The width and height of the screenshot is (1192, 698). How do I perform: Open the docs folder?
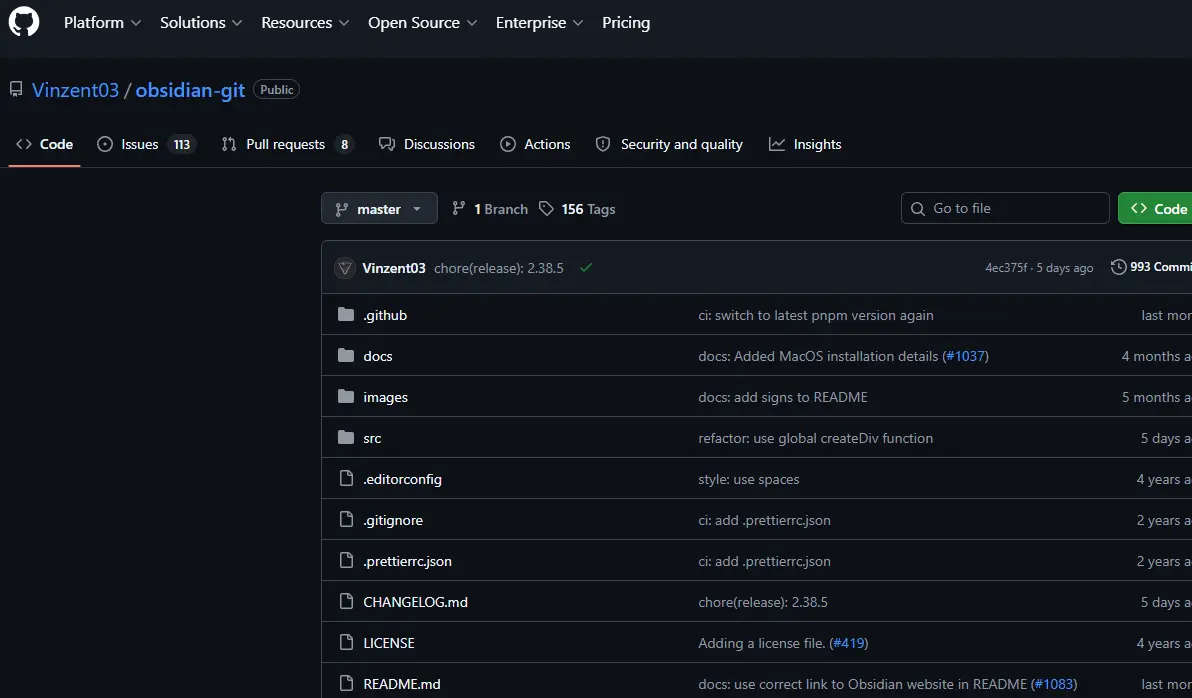pyautogui.click(x=378, y=356)
